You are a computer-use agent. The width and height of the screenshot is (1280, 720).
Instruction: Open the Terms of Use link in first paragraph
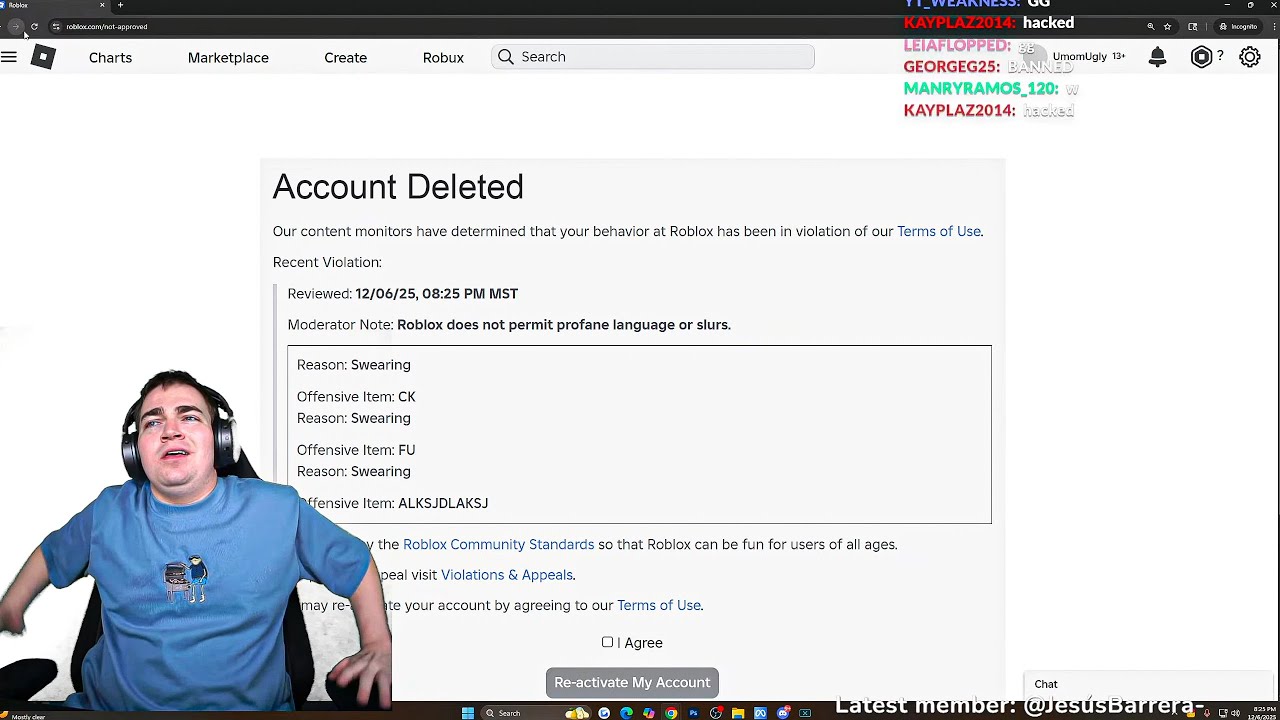(x=939, y=231)
